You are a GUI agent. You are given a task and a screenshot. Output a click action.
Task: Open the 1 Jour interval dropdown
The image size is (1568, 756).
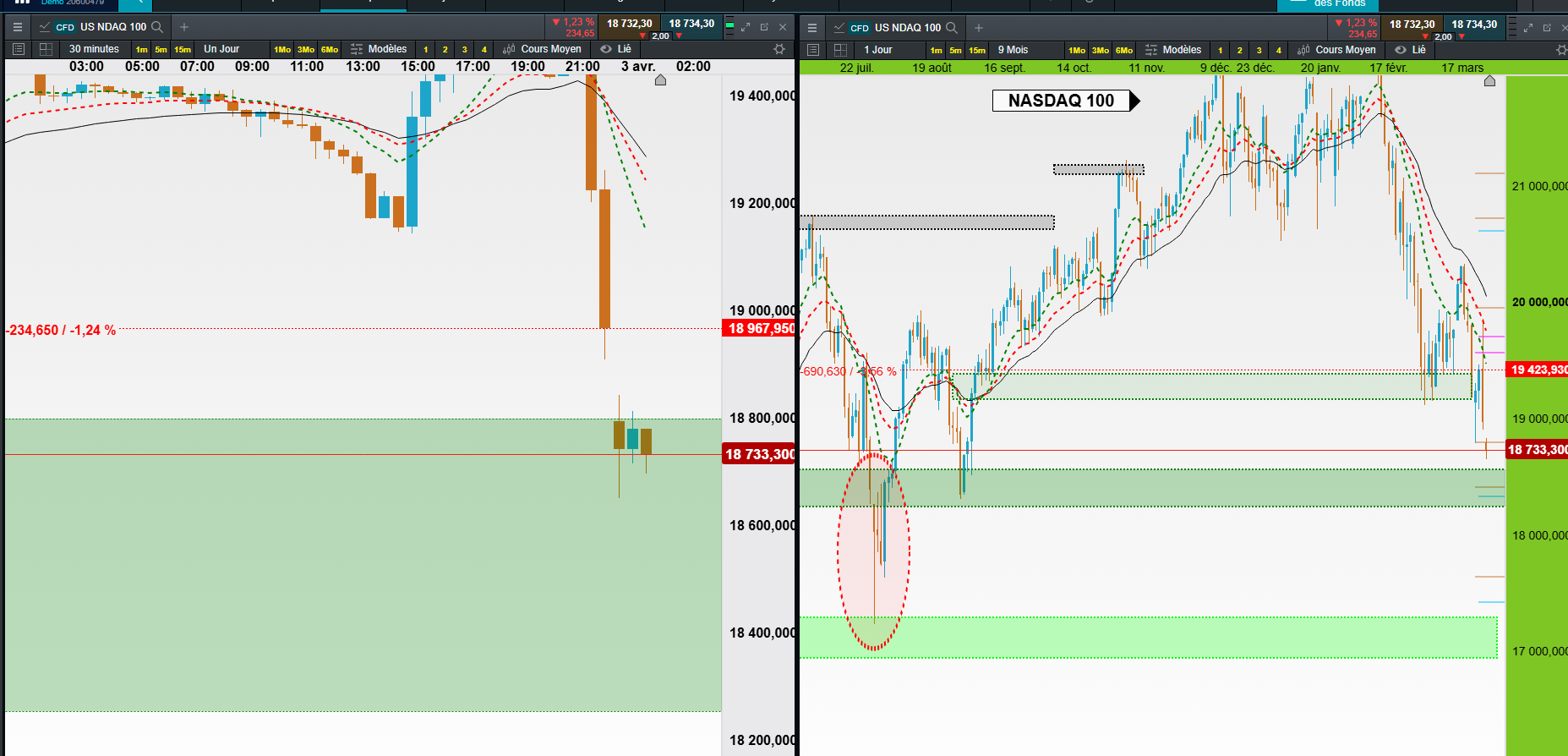(878, 50)
